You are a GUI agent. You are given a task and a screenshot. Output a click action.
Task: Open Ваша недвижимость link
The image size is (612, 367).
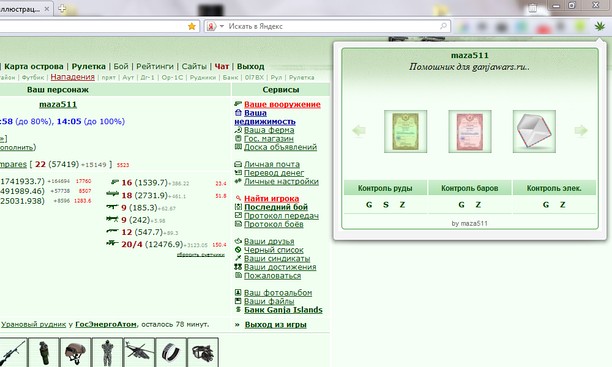click(265, 117)
